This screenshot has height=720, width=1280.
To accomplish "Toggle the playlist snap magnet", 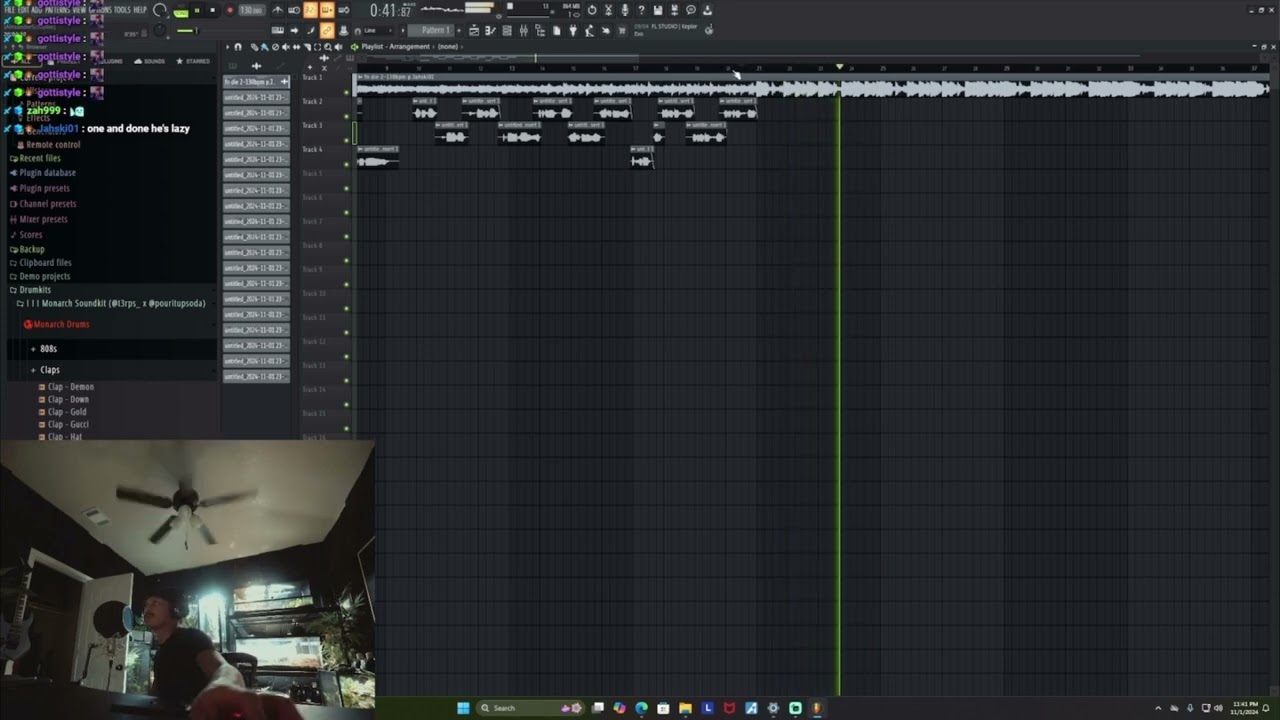I will pyautogui.click(x=237, y=47).
